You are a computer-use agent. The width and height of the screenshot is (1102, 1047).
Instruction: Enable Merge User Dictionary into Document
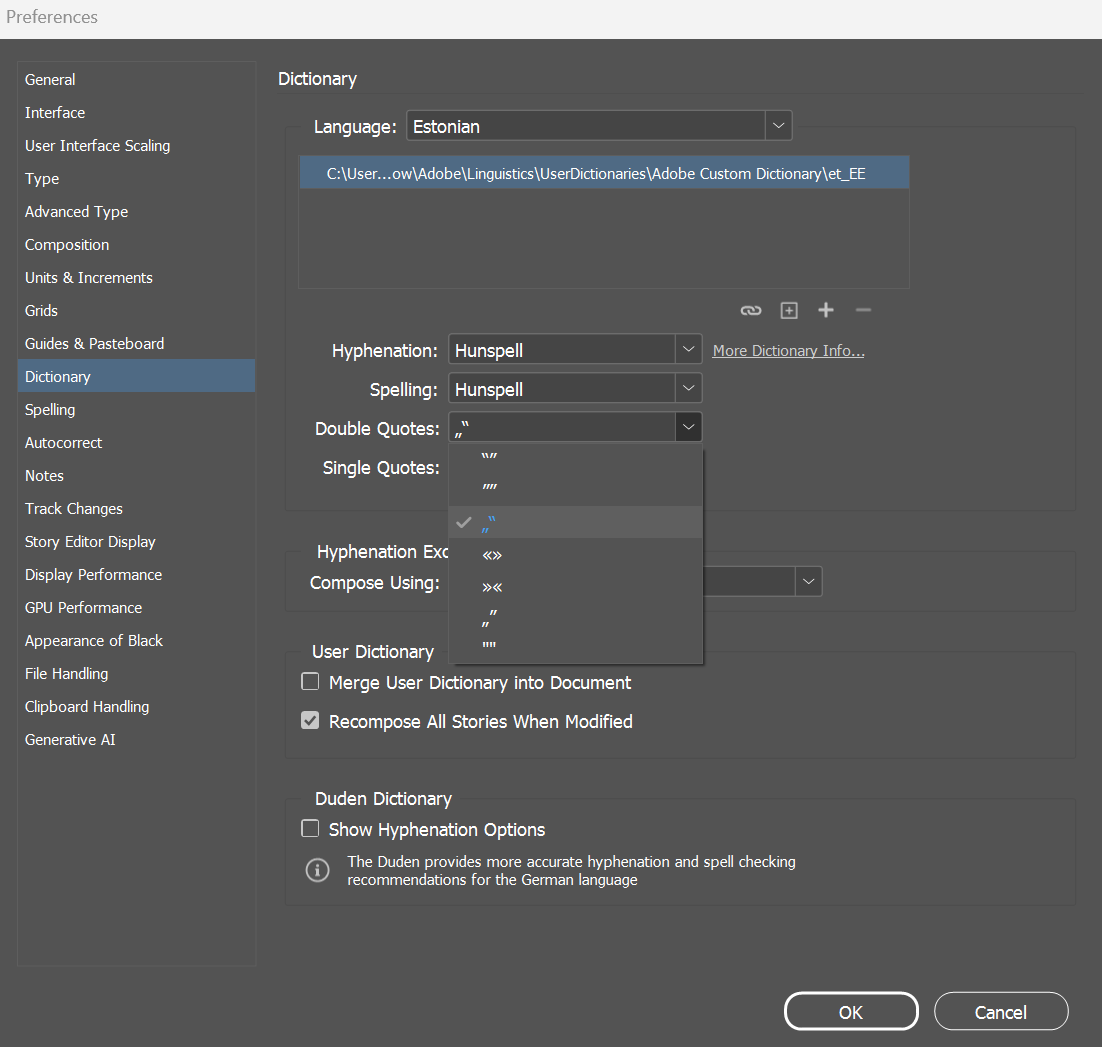(310, 682)
